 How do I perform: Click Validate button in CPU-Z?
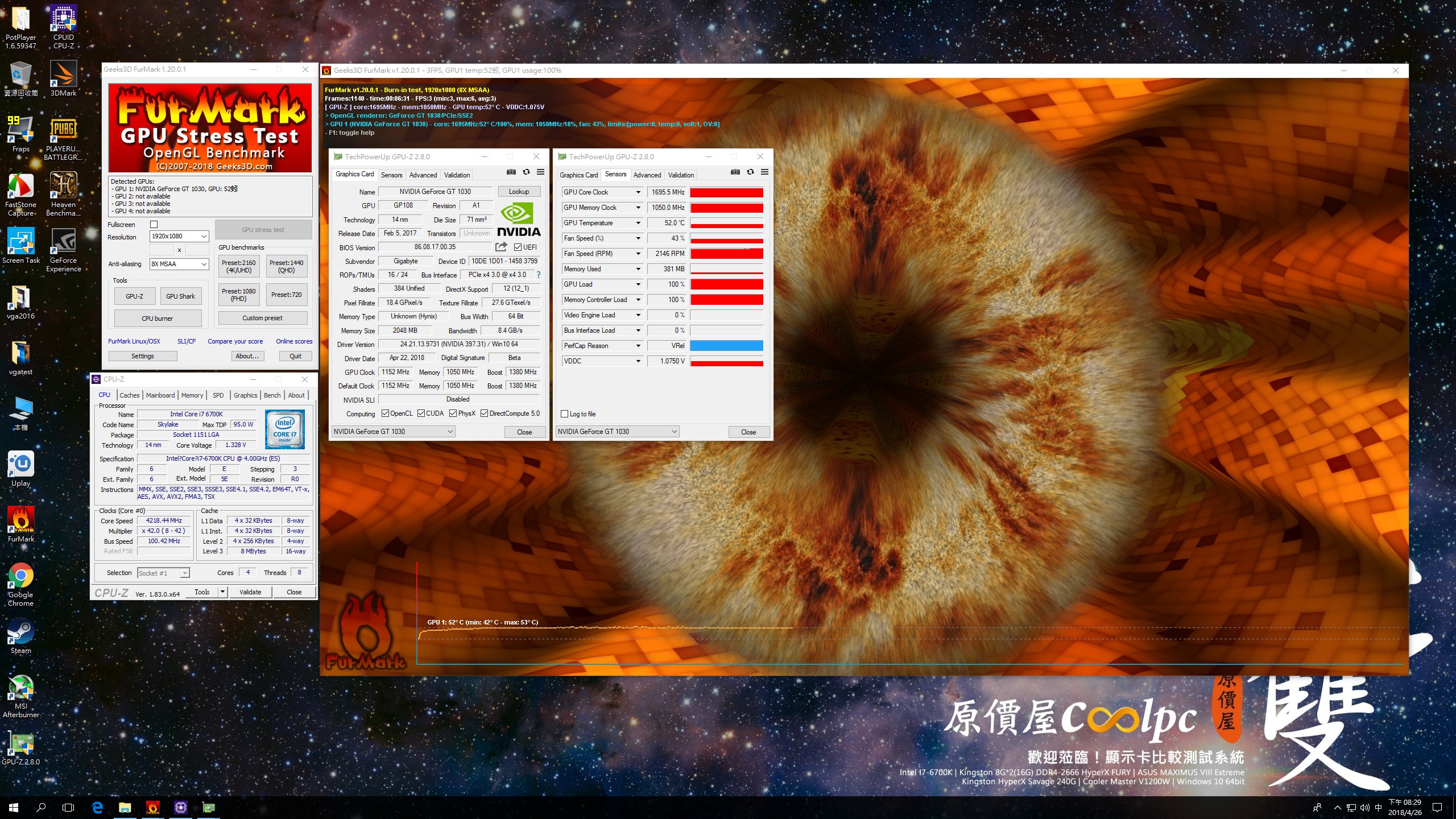click(x=250, y=592)
